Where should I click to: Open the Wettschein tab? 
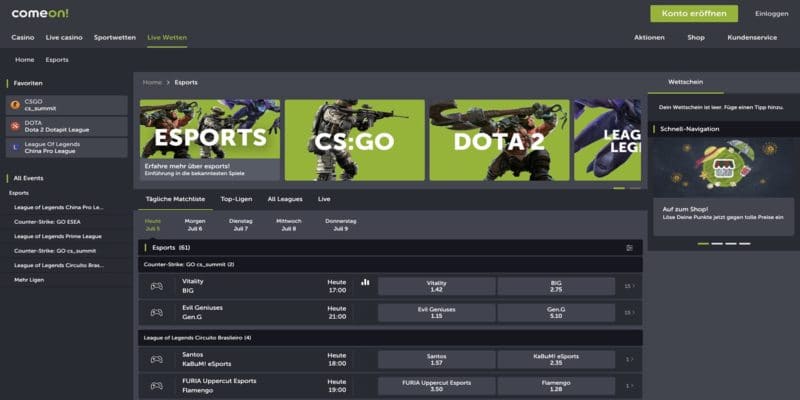point(685,82)
